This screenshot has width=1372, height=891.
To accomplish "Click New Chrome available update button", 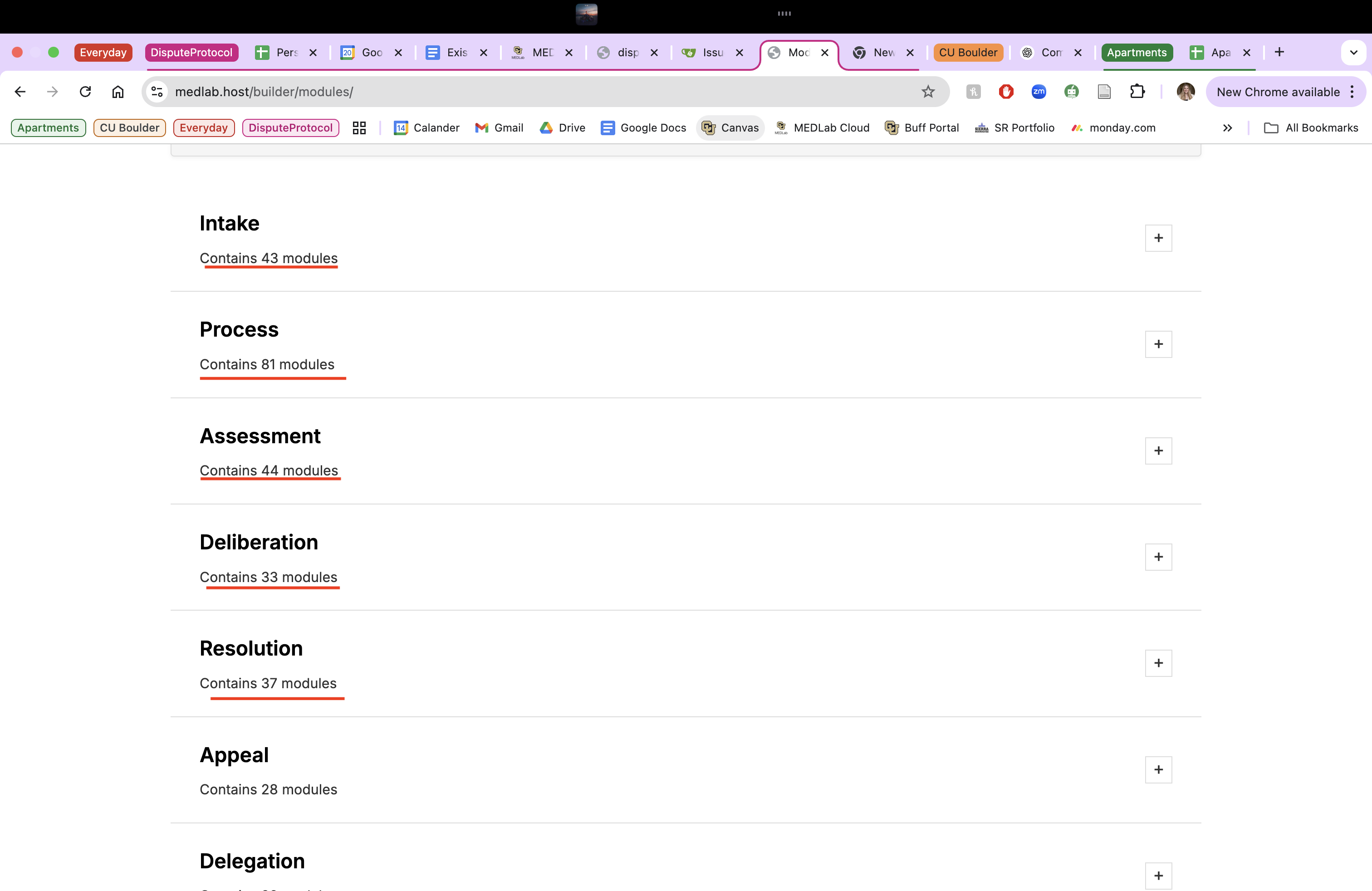I will (x=1278, y=92).
